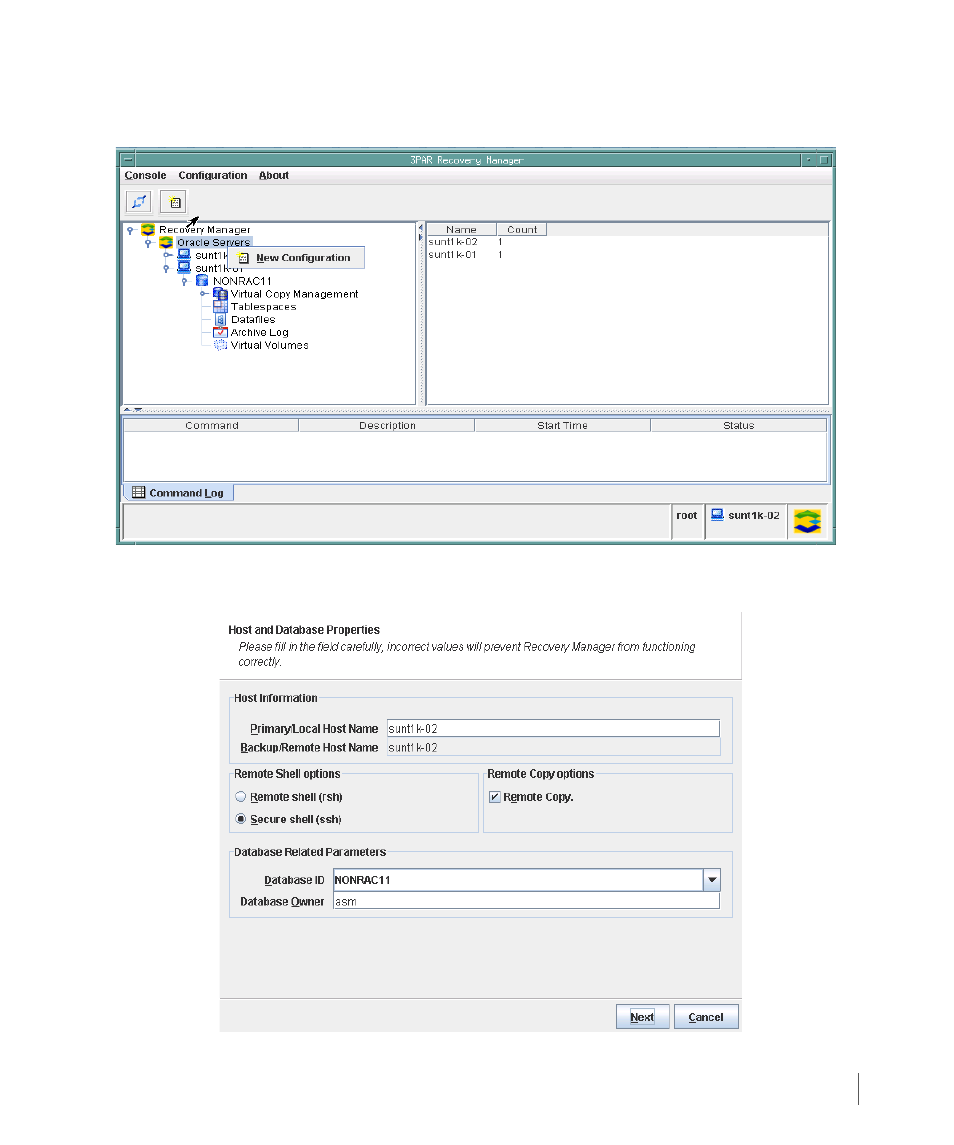Click the refresh toolbar icon
The height and width of the screenshot is (1145, 954).
(139, 202)
